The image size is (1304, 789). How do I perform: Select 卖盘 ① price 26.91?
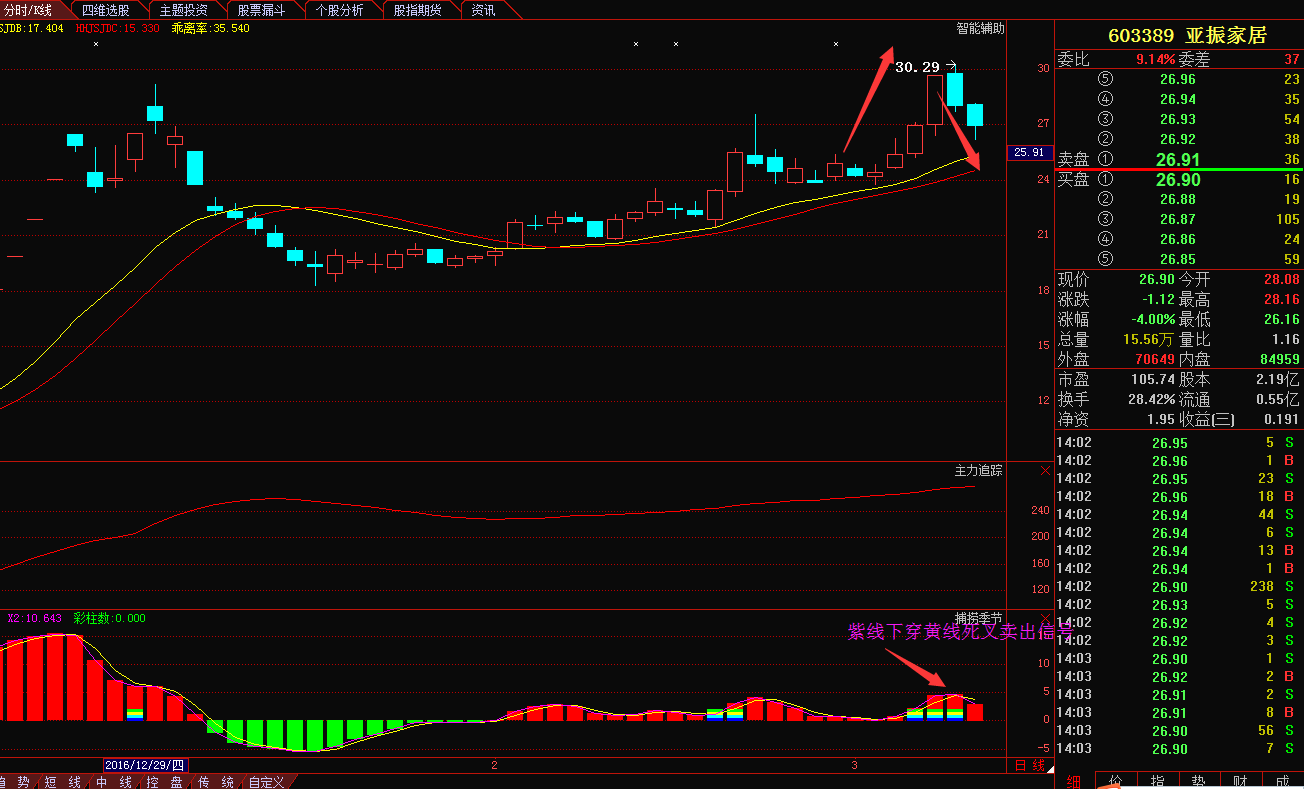pyautogui.click(x=1178, y=159)
